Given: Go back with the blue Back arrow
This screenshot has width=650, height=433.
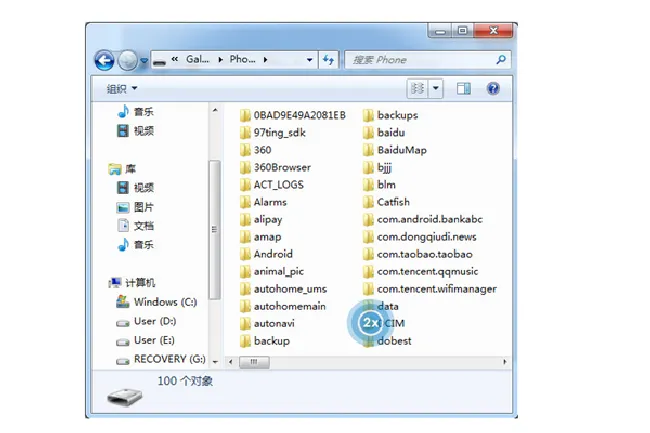Looking at the screenshot, I should tap(104, 60).
